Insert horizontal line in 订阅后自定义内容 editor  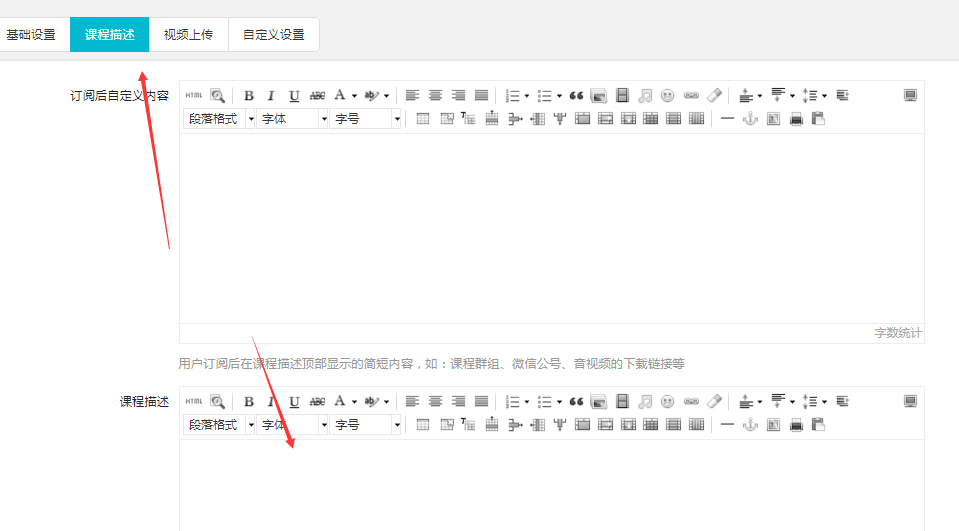click(x=727, y=119)
